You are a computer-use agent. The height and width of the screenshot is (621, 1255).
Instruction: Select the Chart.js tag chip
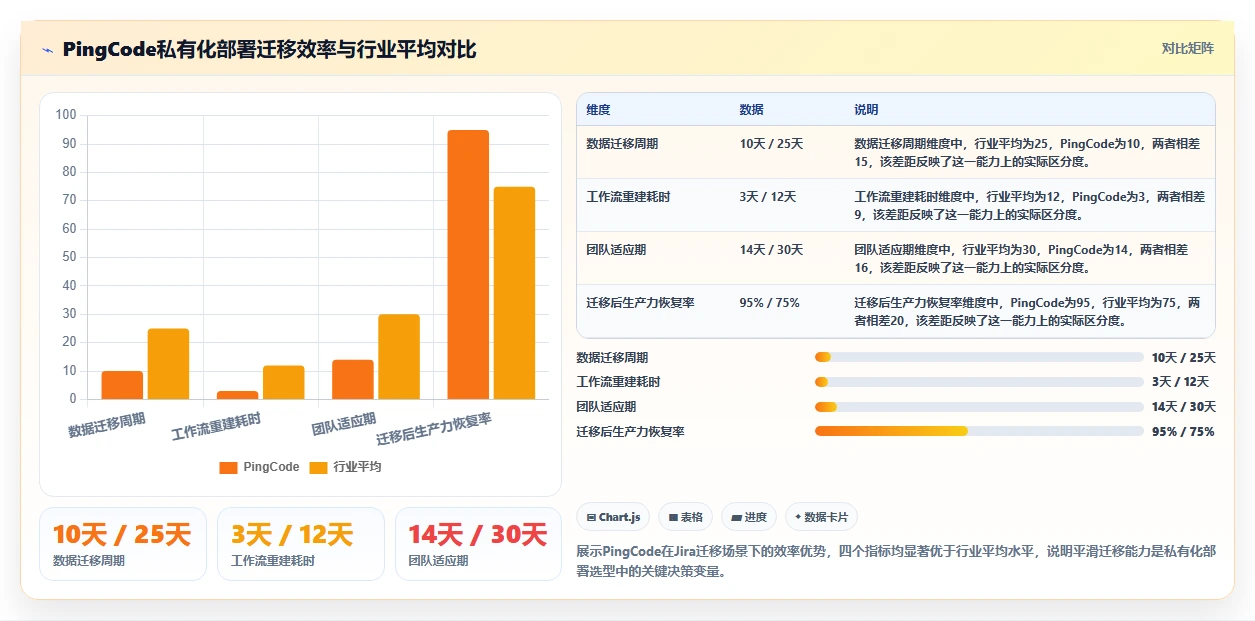(613, 517)
